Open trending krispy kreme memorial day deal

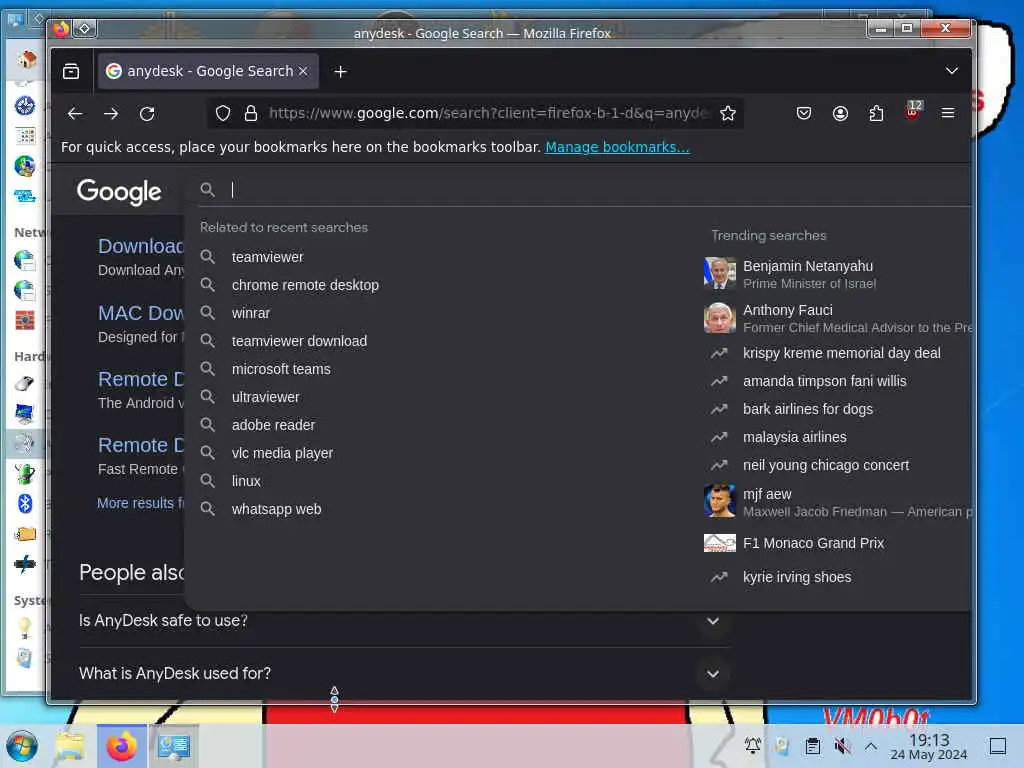841,353
